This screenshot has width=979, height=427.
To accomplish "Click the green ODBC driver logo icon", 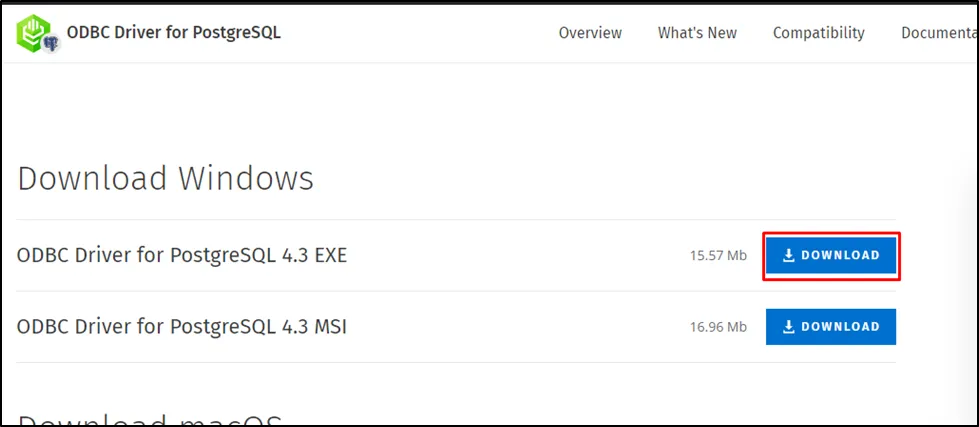I will 35,31.
